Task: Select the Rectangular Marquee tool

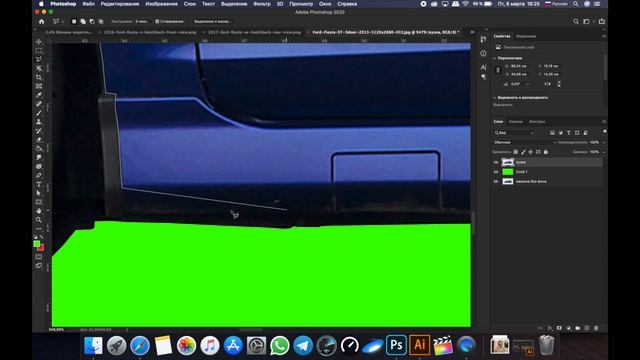Action: tap(39, 51)
